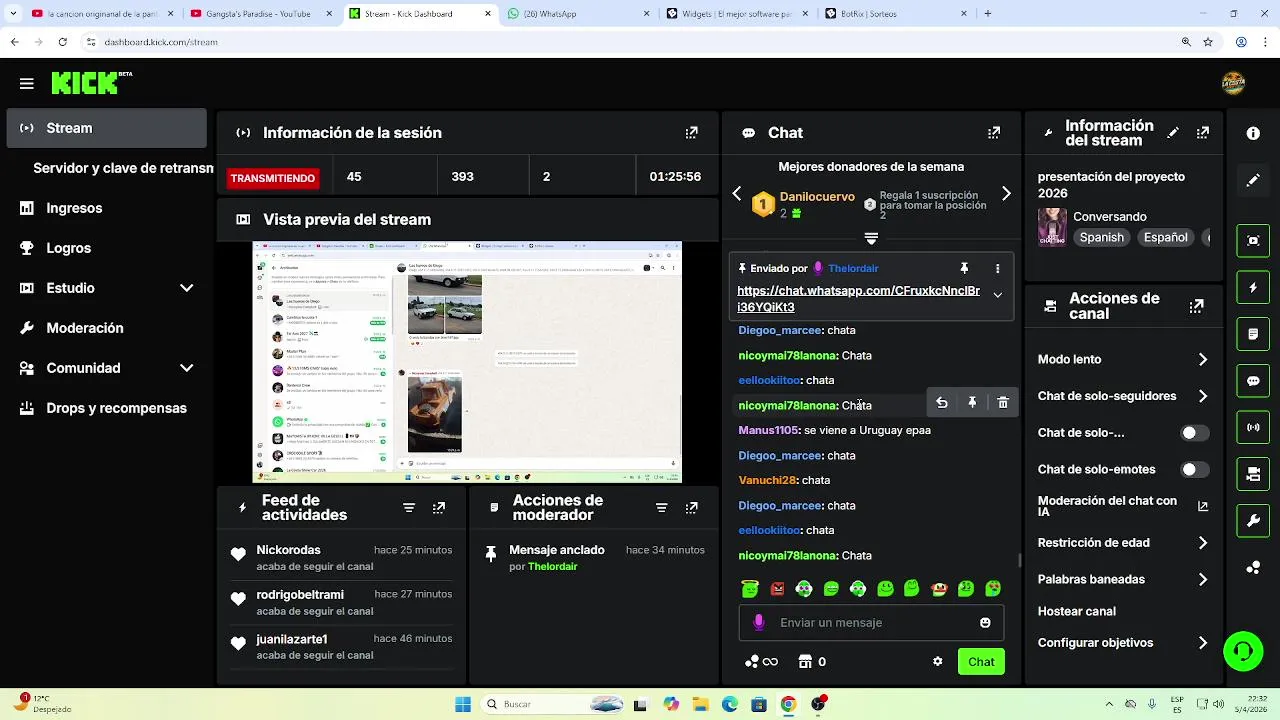This screenshot has height=720, width=1280.
Task: Unpin the pinned WhatsApp message
Action: point(964,269)
